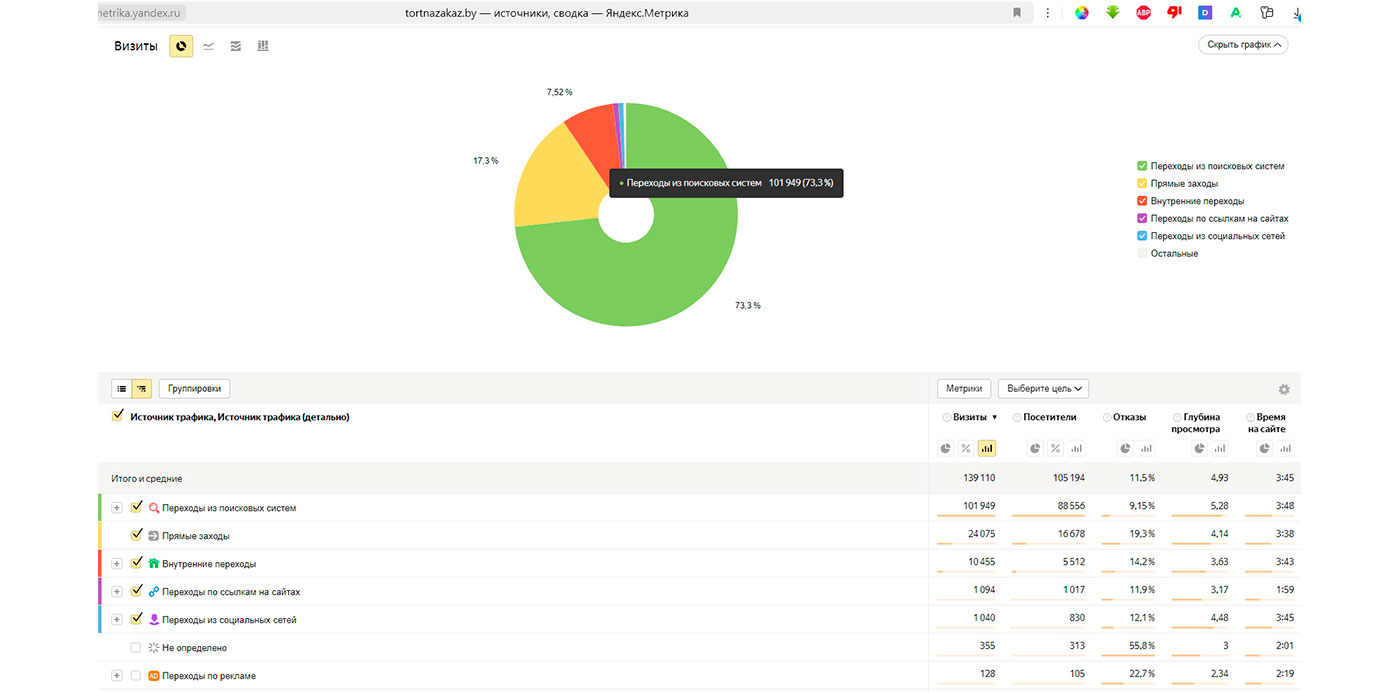Open the red thumbs-down extension
Viewport: 1400px width, 693px height.
[1175, 13]
